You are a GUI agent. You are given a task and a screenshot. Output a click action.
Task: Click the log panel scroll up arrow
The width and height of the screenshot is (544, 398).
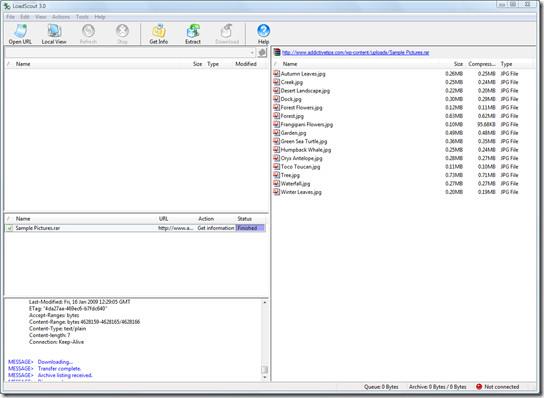tap(265, 303)
